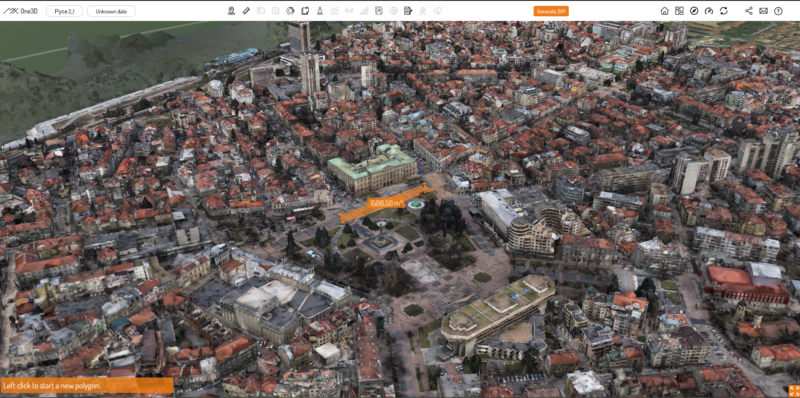Click the compass orientation icon

(x=694, y=11)
